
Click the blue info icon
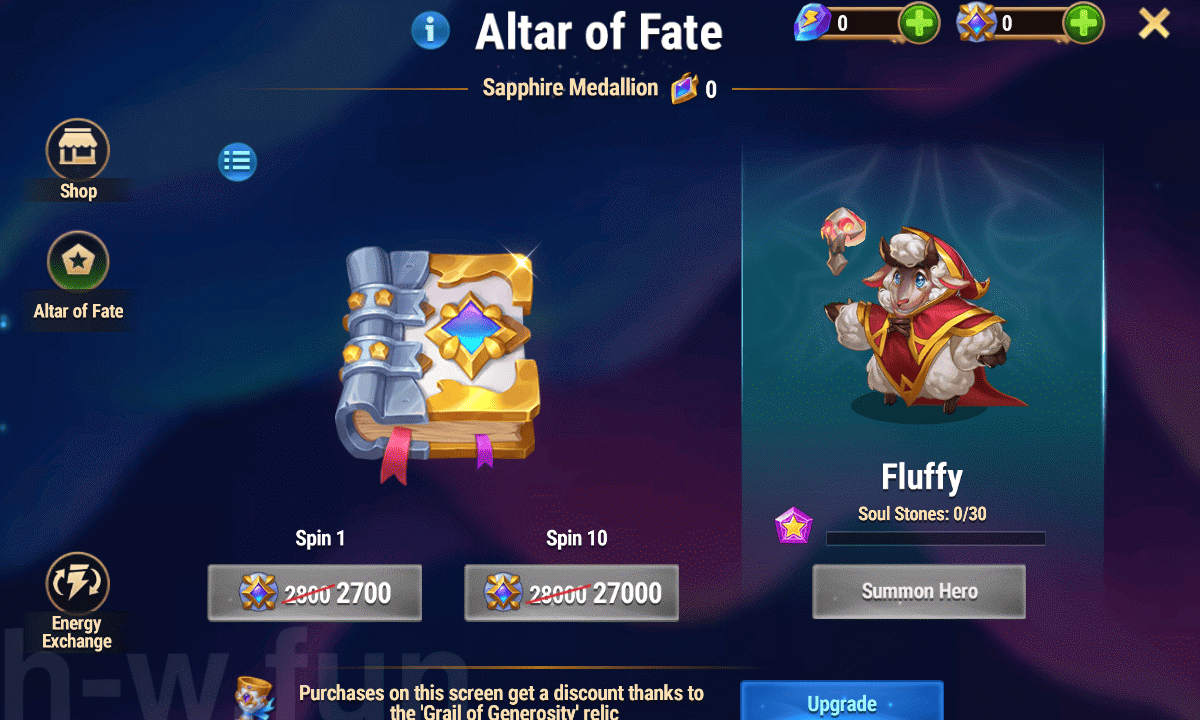[x=431, y=31]
